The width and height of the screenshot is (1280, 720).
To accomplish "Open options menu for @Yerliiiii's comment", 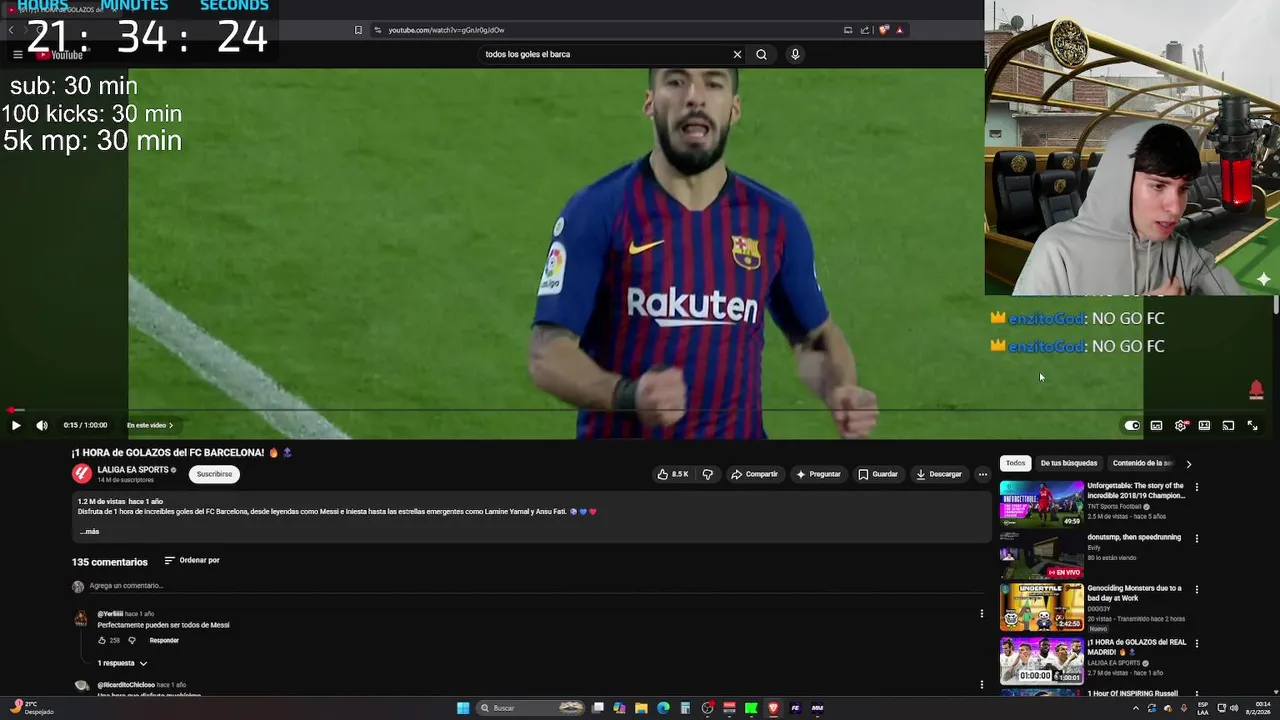I will [x=982, y=614].
